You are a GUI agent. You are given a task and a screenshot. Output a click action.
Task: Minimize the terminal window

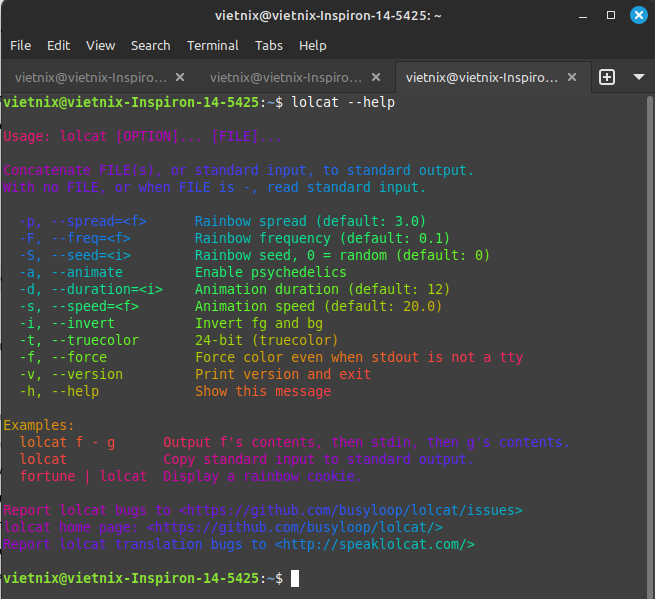coord(583,16)
